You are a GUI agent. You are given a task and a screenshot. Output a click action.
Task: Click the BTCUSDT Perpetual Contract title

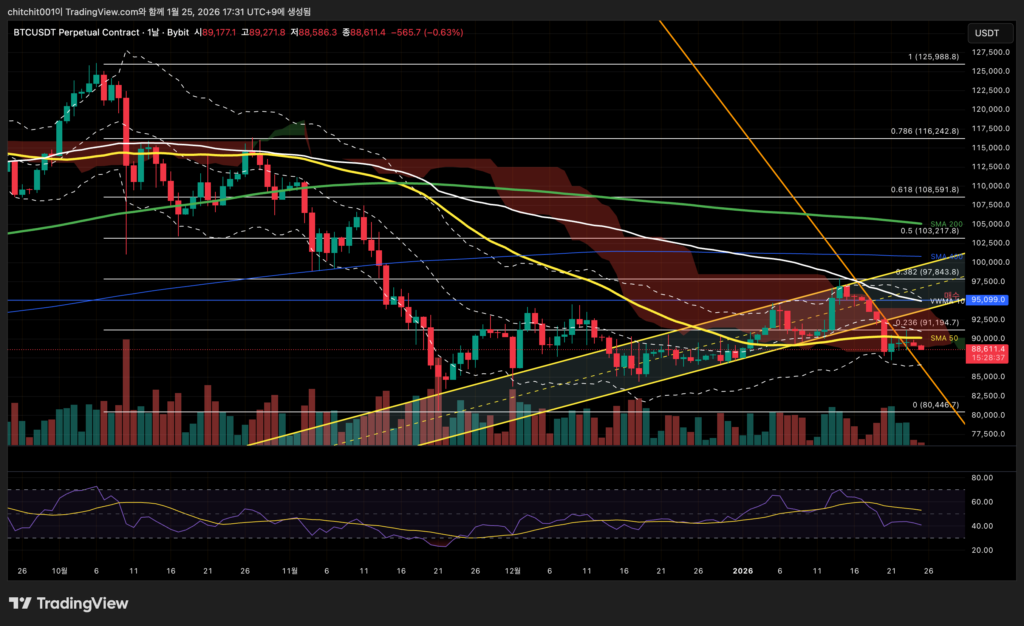click(x=79, y=33)
